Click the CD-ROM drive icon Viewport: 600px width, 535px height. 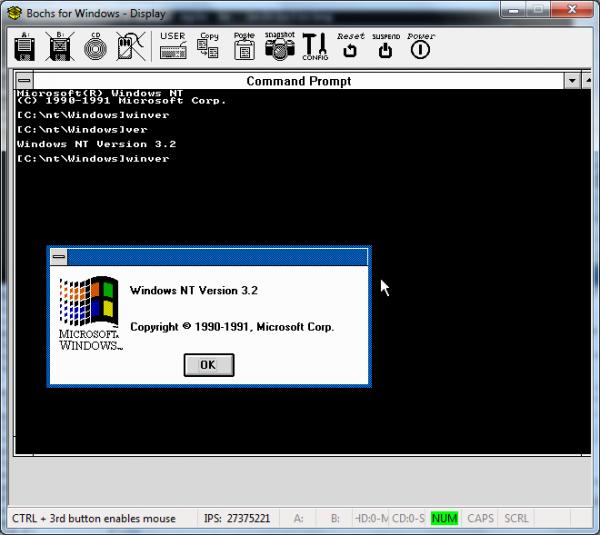coord(95,47)
